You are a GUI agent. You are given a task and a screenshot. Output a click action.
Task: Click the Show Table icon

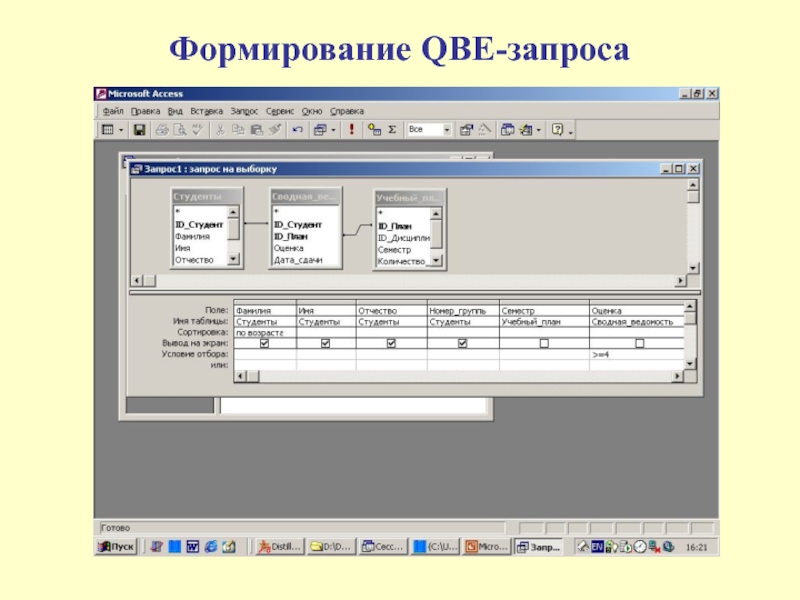[x=374, y=130]
